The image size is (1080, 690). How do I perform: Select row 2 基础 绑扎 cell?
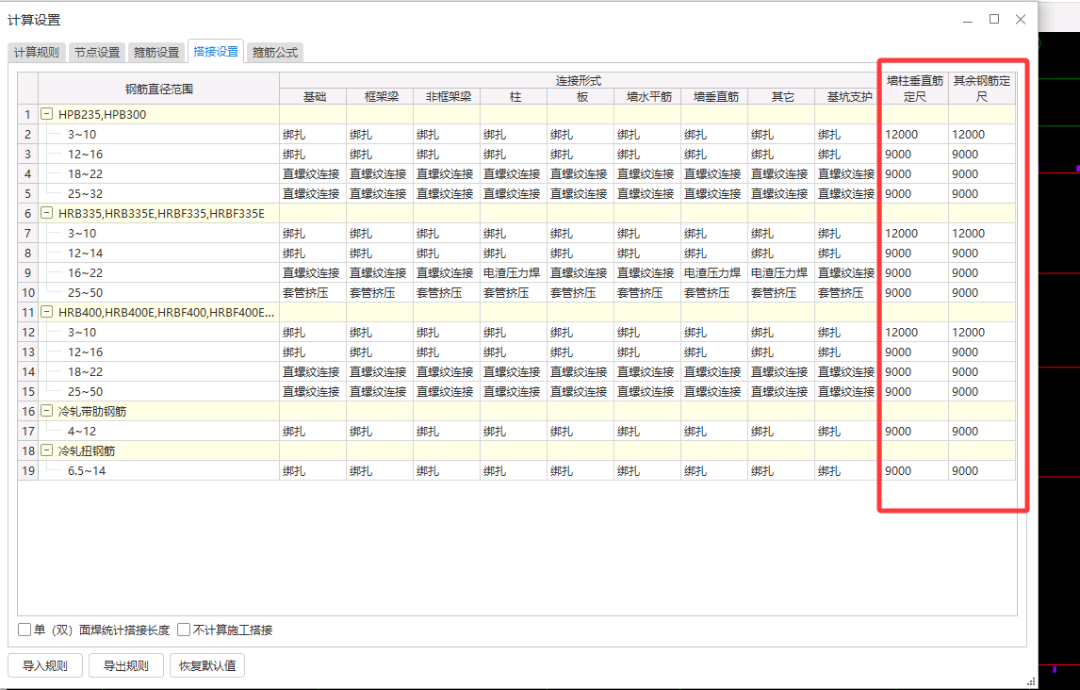[x=313, y=134]
